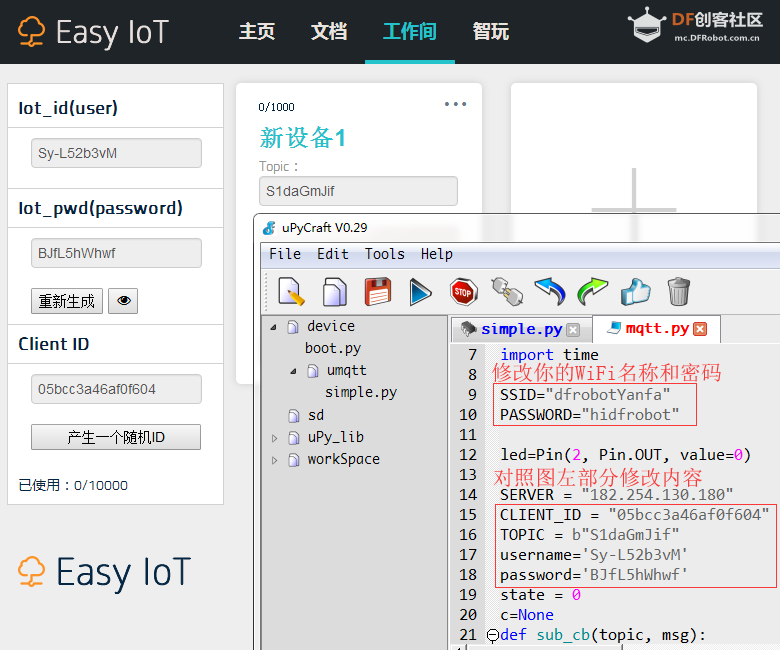Viewport: 780px width, 650px height.
Task: Open the DF创客社区 logo link
Action: tap(695, 25)
